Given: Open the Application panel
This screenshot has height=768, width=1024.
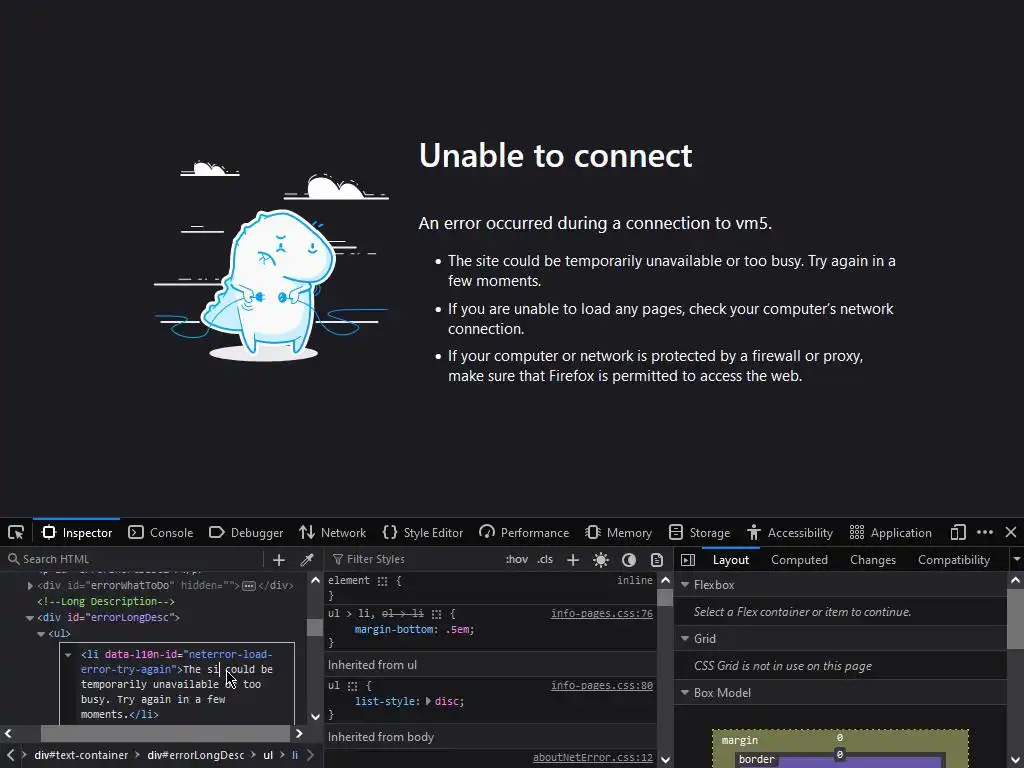Looking at the screenshot, I should click(x=891, y=532).
